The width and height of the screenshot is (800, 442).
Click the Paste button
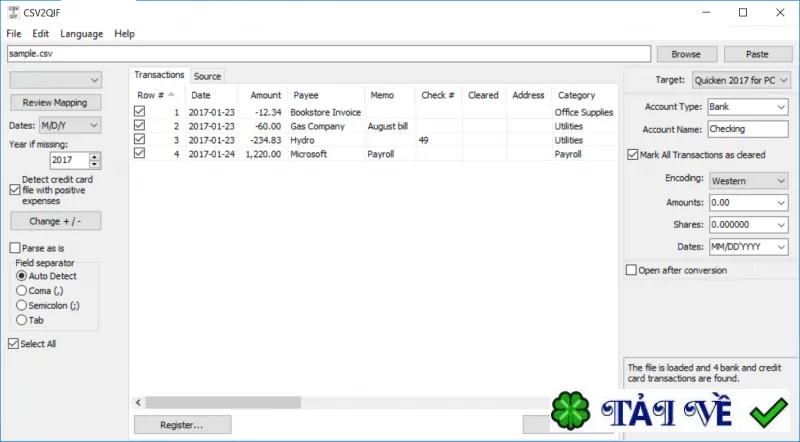[757, 54]
